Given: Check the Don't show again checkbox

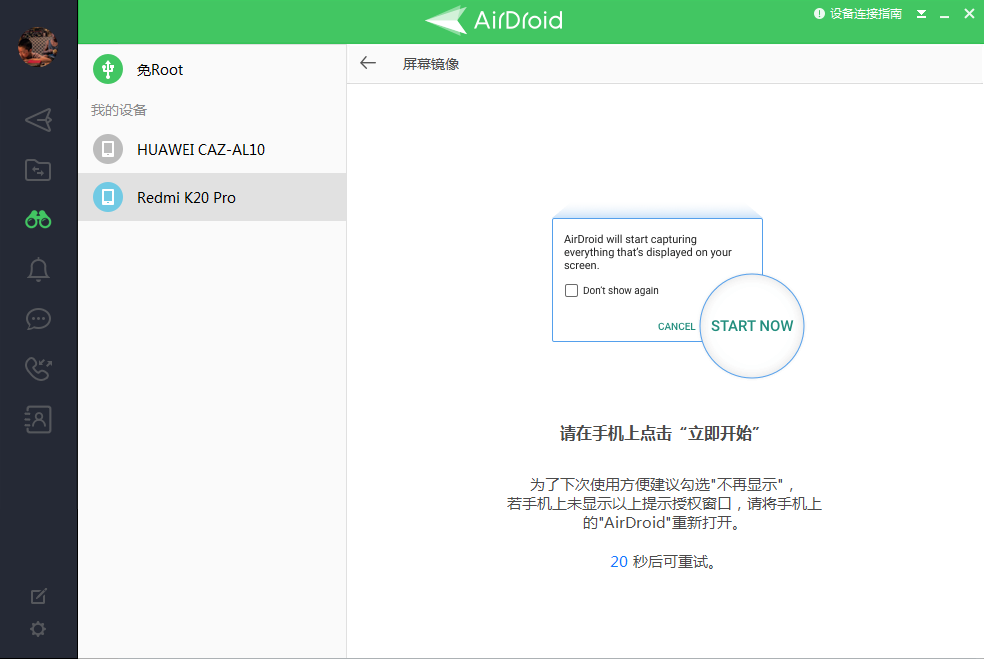Looking at the screenshot, I should [571, 291].
